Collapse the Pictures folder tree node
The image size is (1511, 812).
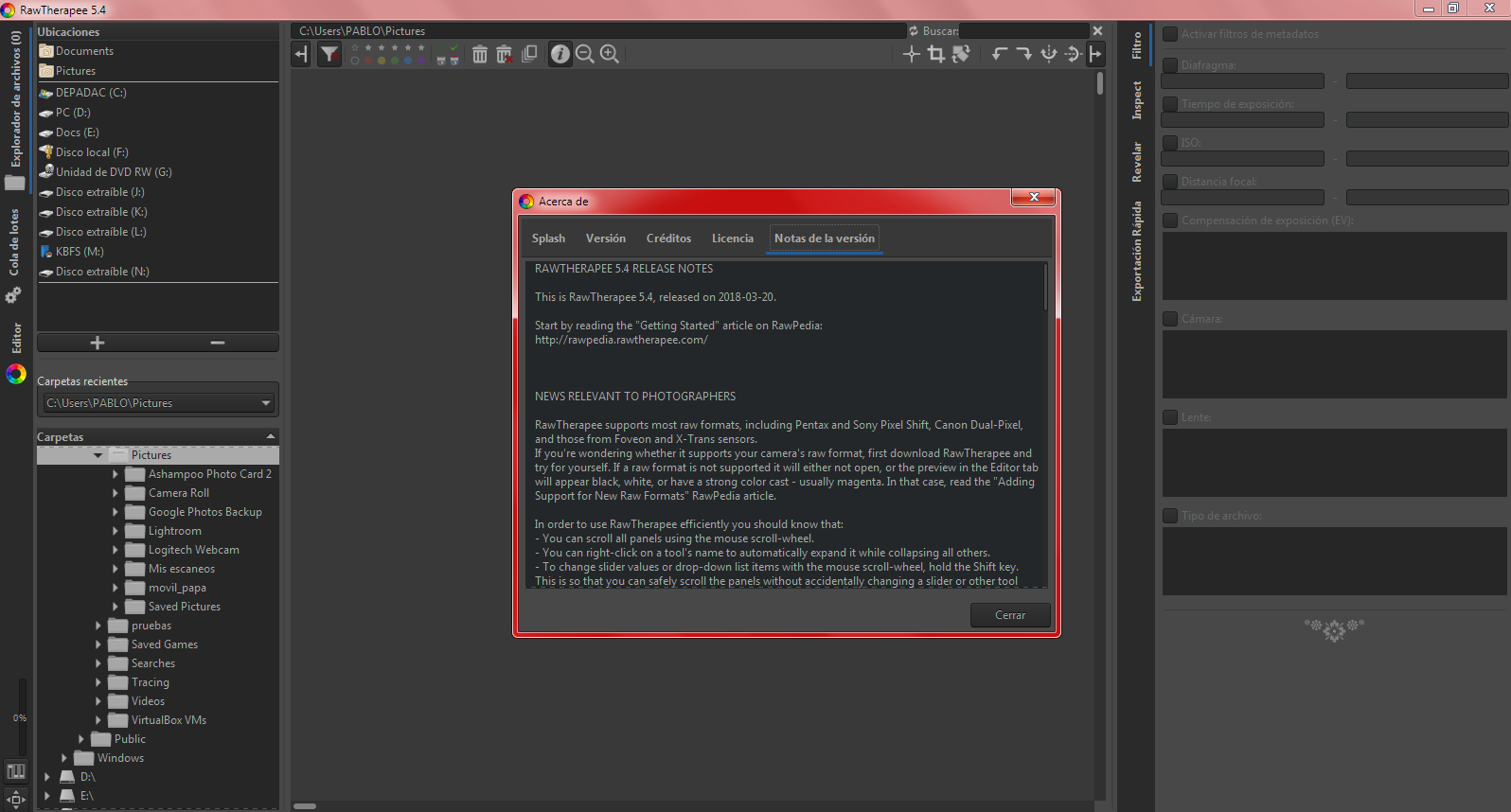point(98,455)
